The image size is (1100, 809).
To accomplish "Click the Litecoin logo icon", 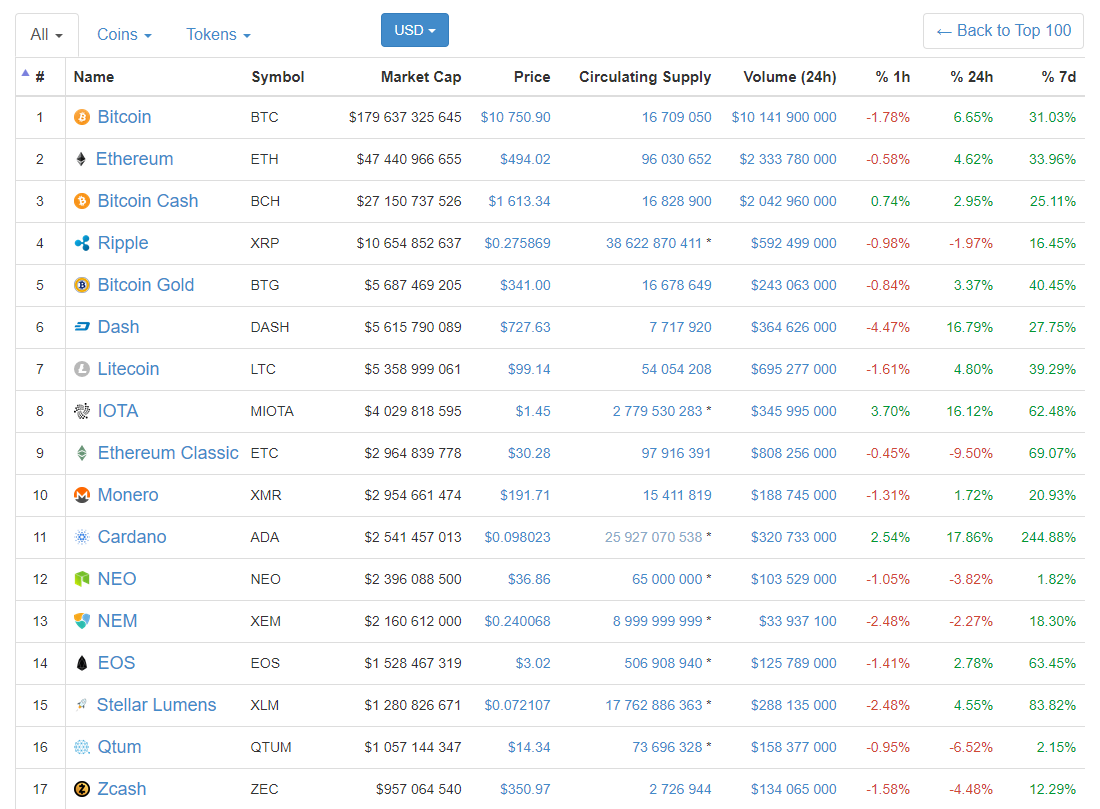I will tap(82, 369).
